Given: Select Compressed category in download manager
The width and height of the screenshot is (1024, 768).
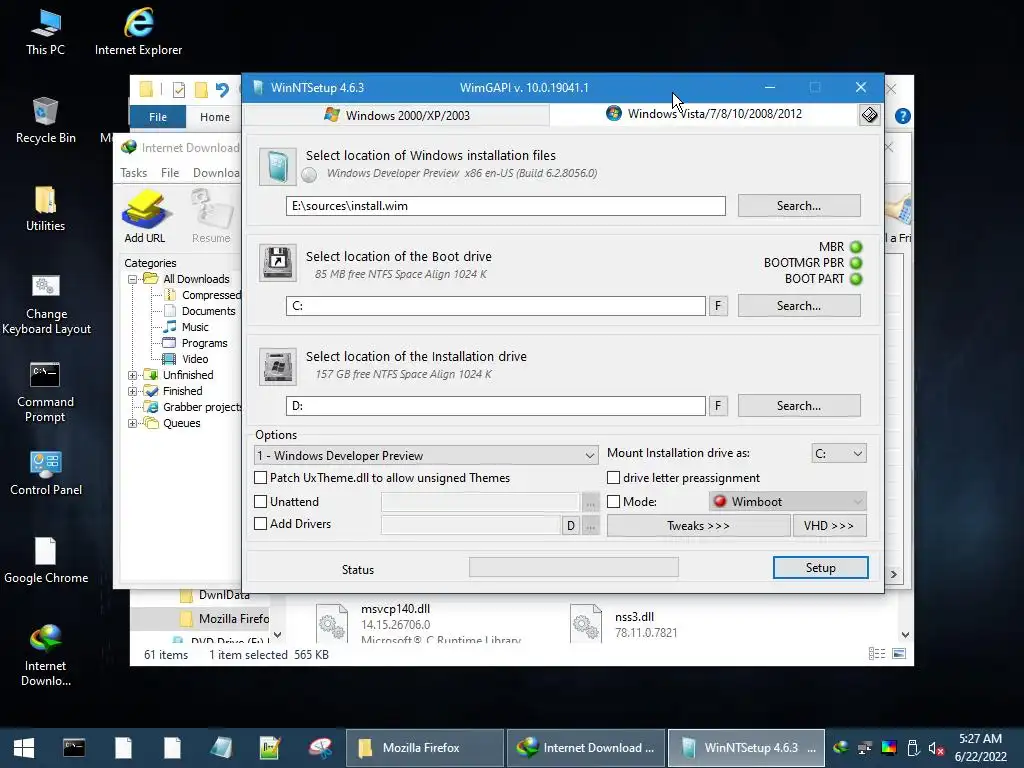Looking at the screenshot, I should (204, 295).
